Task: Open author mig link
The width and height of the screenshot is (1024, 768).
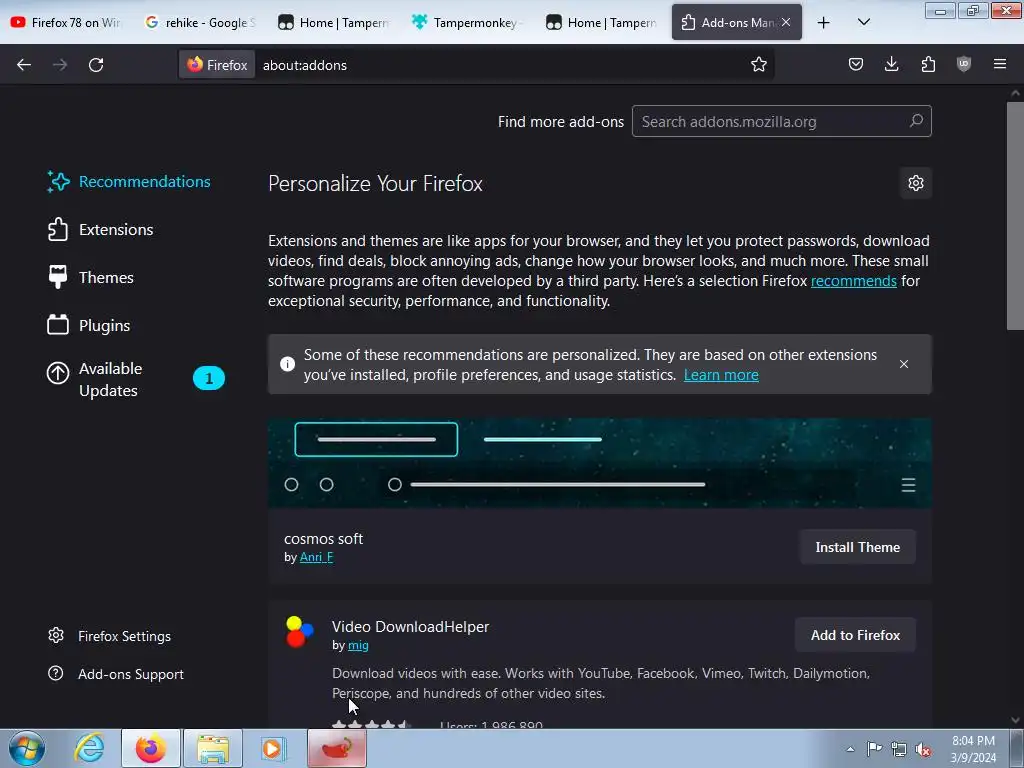Action: coord(358,645)
